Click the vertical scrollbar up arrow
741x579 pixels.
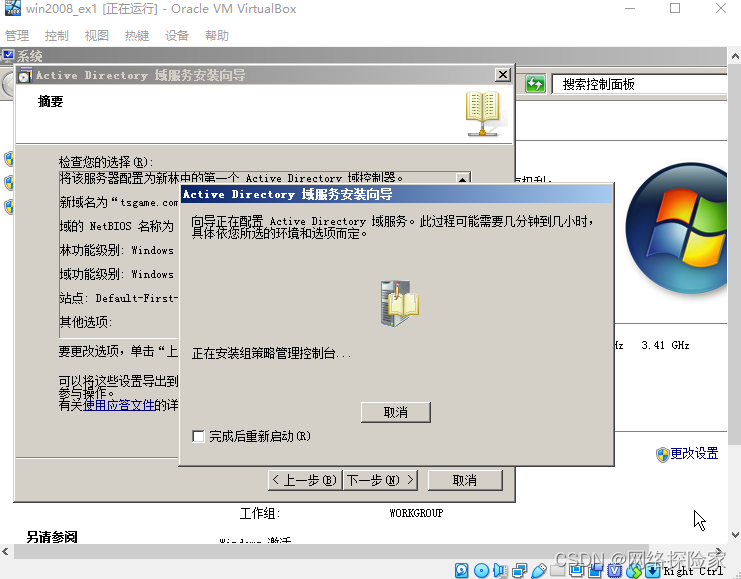point(735,56)
